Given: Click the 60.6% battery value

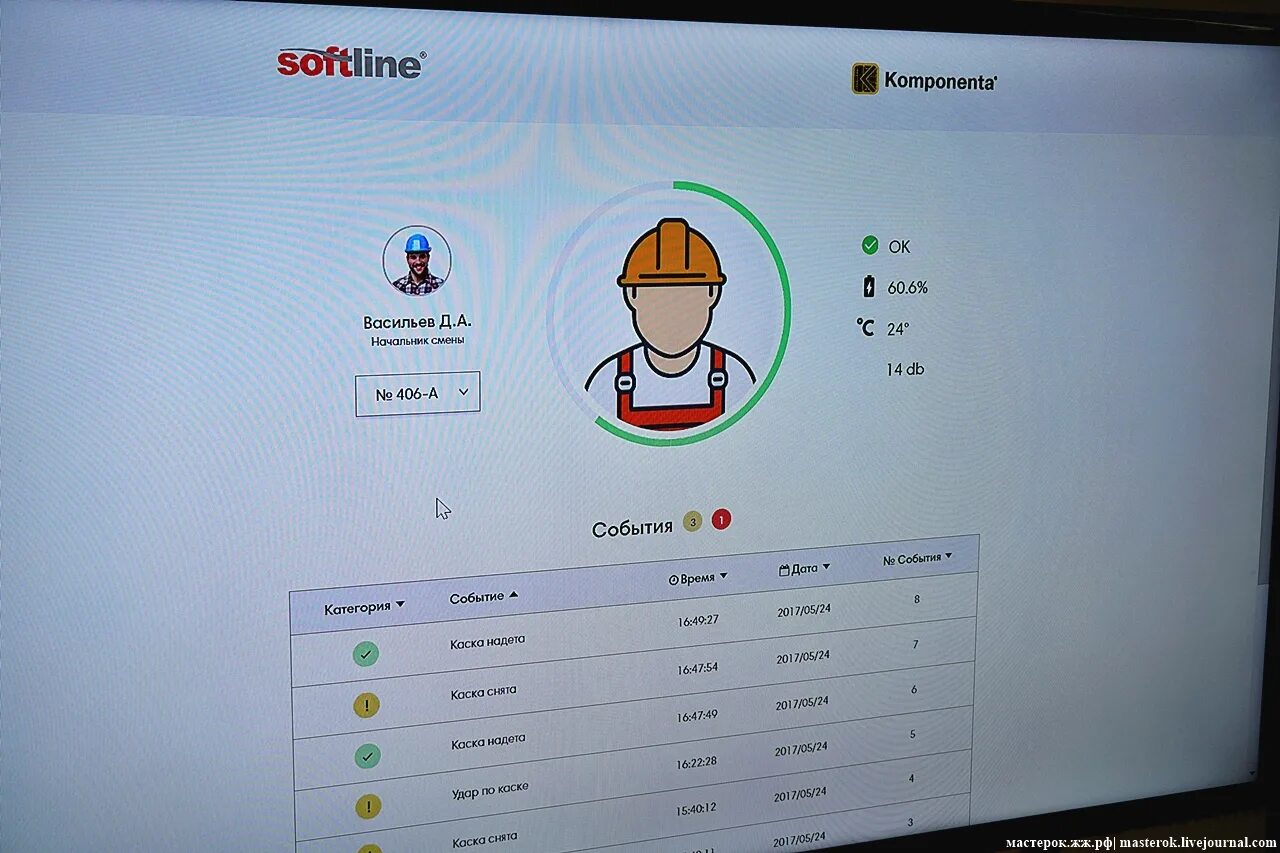Looking at the screenshot, I should 907,288.
